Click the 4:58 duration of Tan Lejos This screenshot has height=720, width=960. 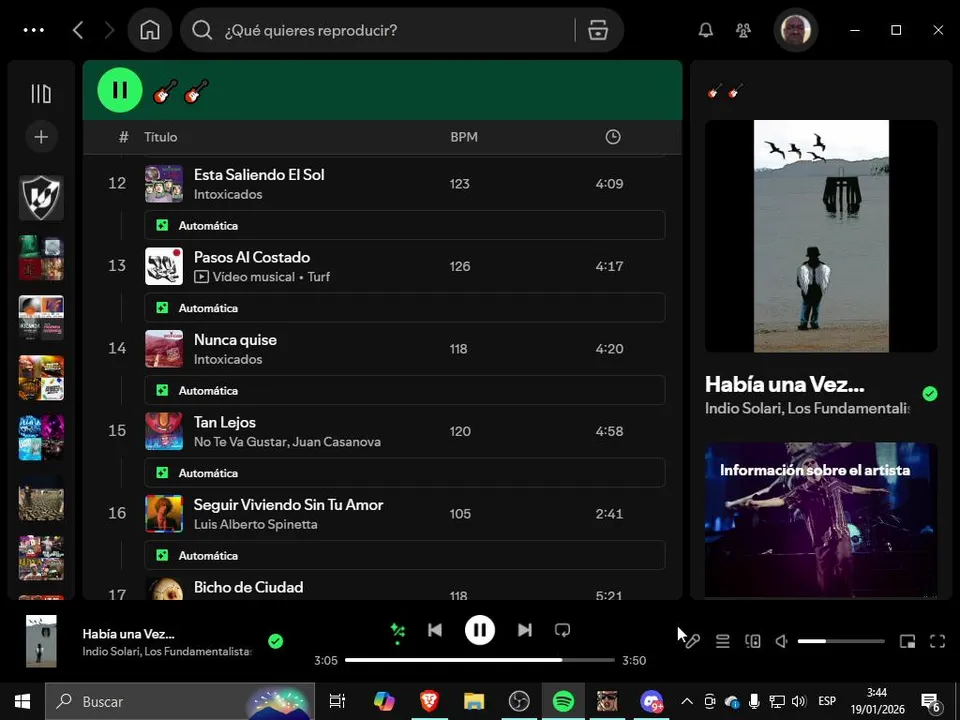click(x=609, y=431)
